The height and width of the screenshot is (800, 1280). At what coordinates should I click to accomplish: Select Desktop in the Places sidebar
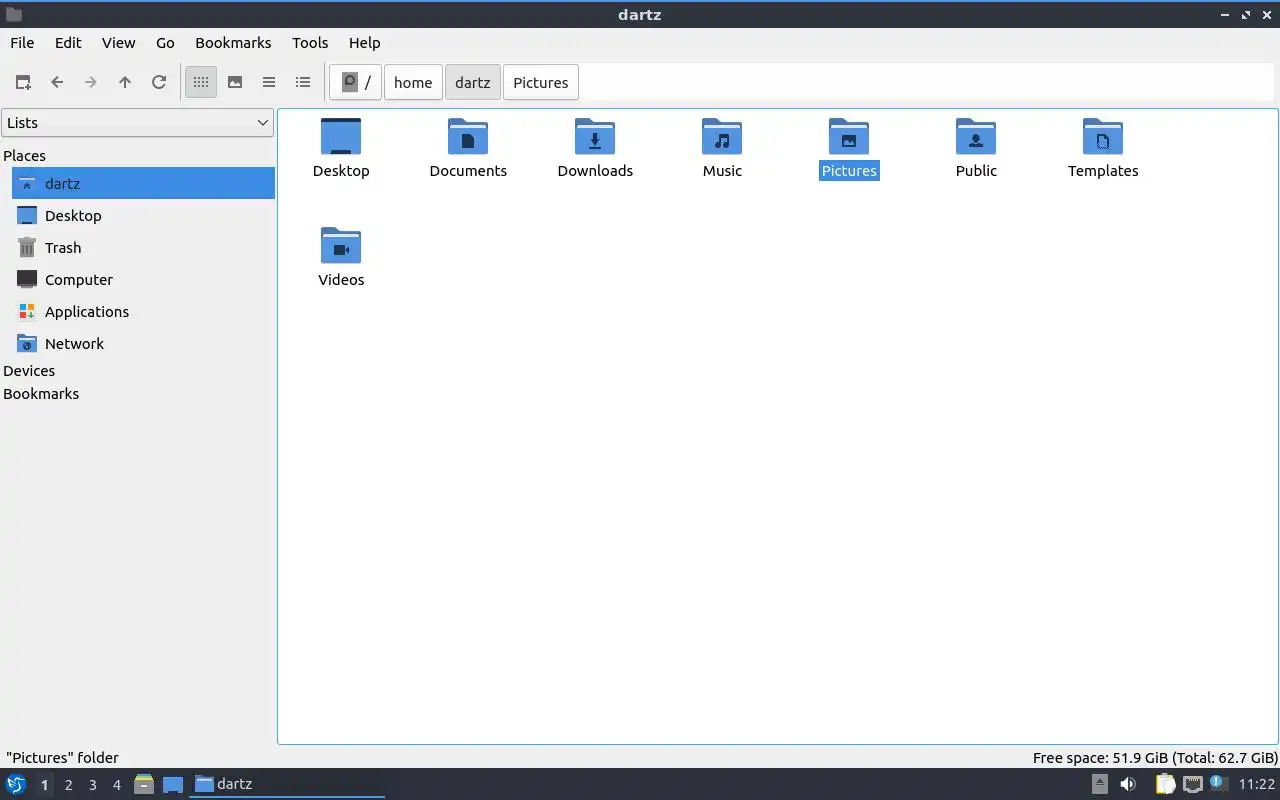point(143,216)
